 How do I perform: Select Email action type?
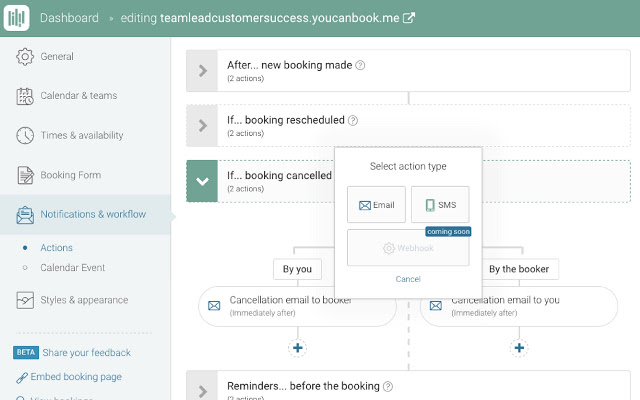tap(377, 205)
